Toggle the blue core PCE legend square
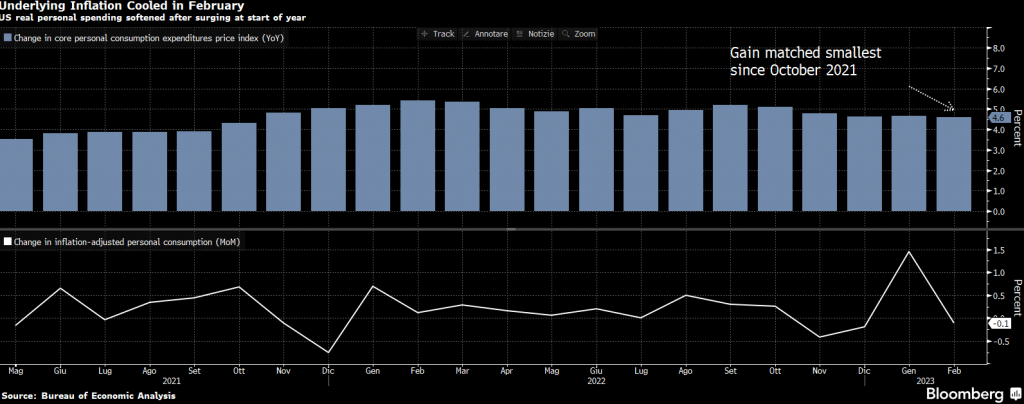Screen dimensions: 1024x404 (9, 38)
